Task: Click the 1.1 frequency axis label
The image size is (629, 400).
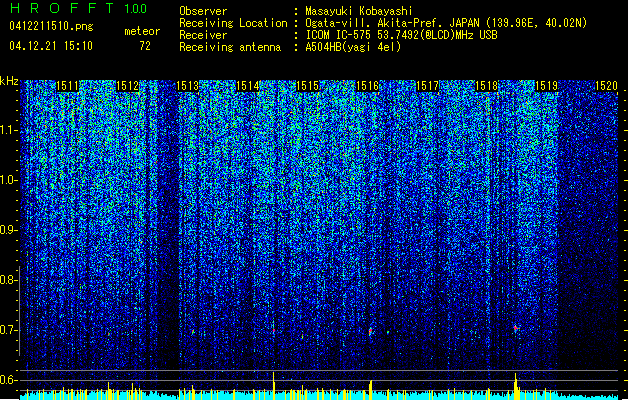Action: [x=8, y=130]
